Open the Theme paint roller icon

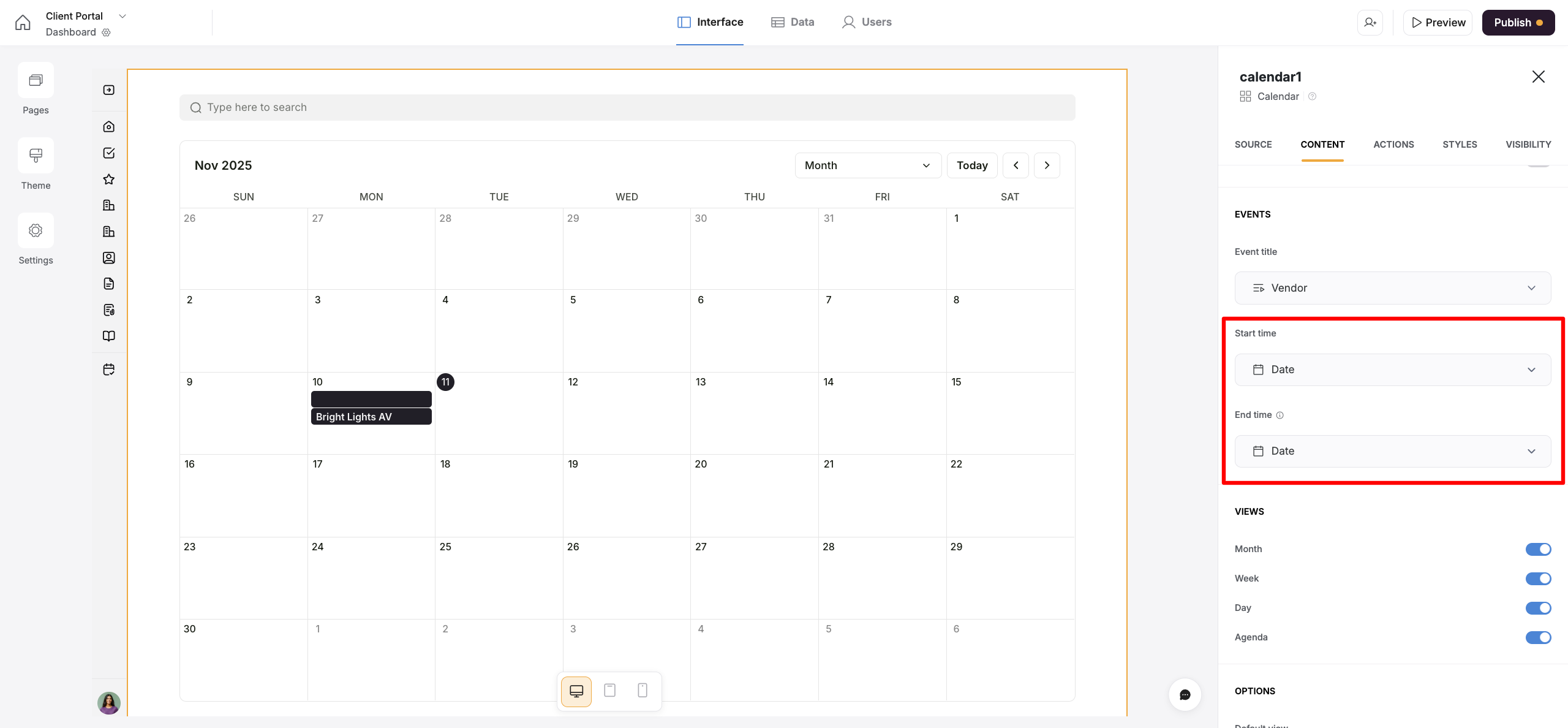pos(36,156)
